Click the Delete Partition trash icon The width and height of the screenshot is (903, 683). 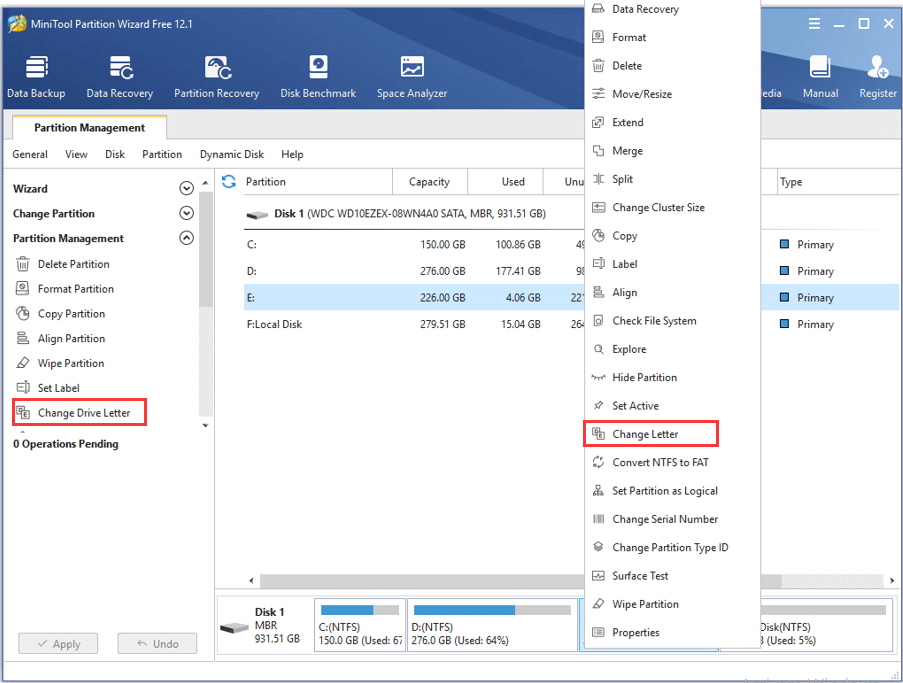[22, 264]
